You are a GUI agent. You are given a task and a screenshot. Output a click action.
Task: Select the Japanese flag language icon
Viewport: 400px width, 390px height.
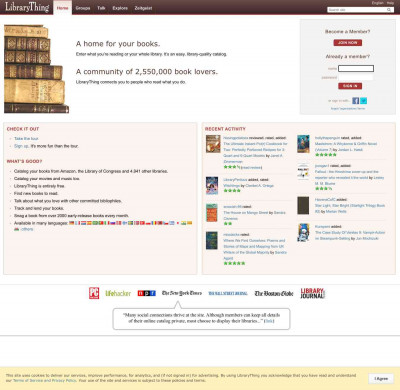pos(178,223)
